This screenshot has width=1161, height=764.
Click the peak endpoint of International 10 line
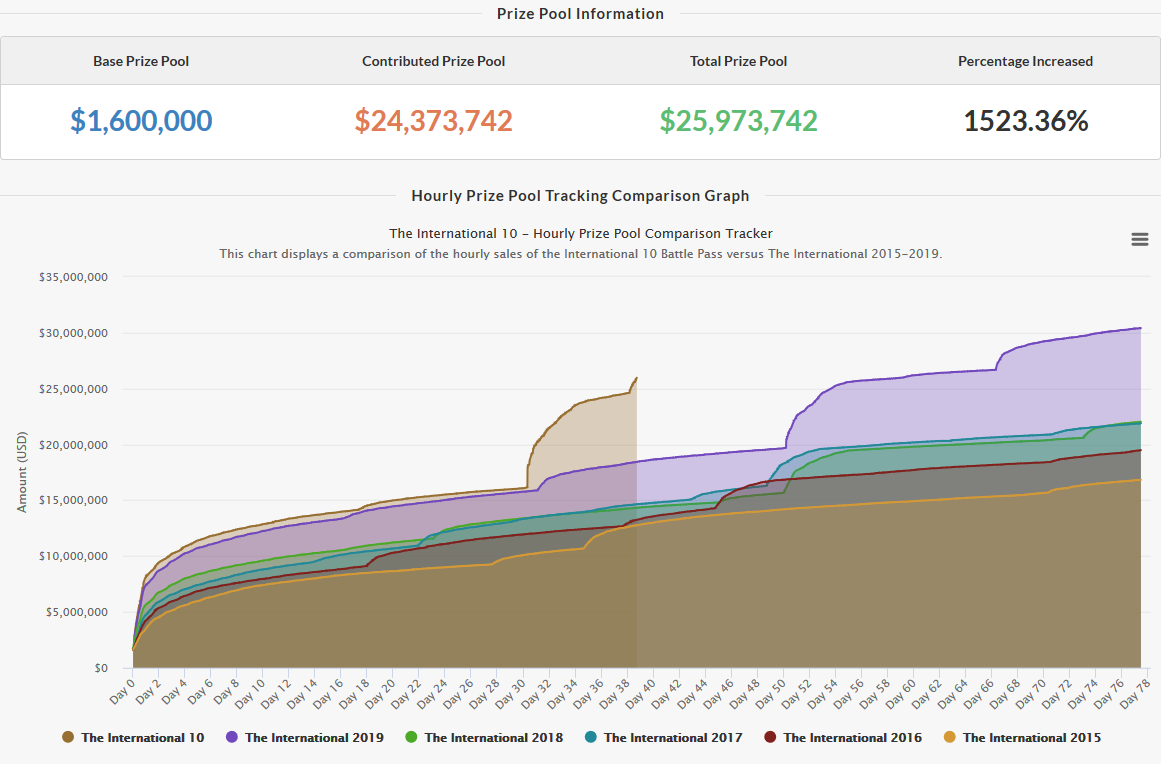coord(636,379)
